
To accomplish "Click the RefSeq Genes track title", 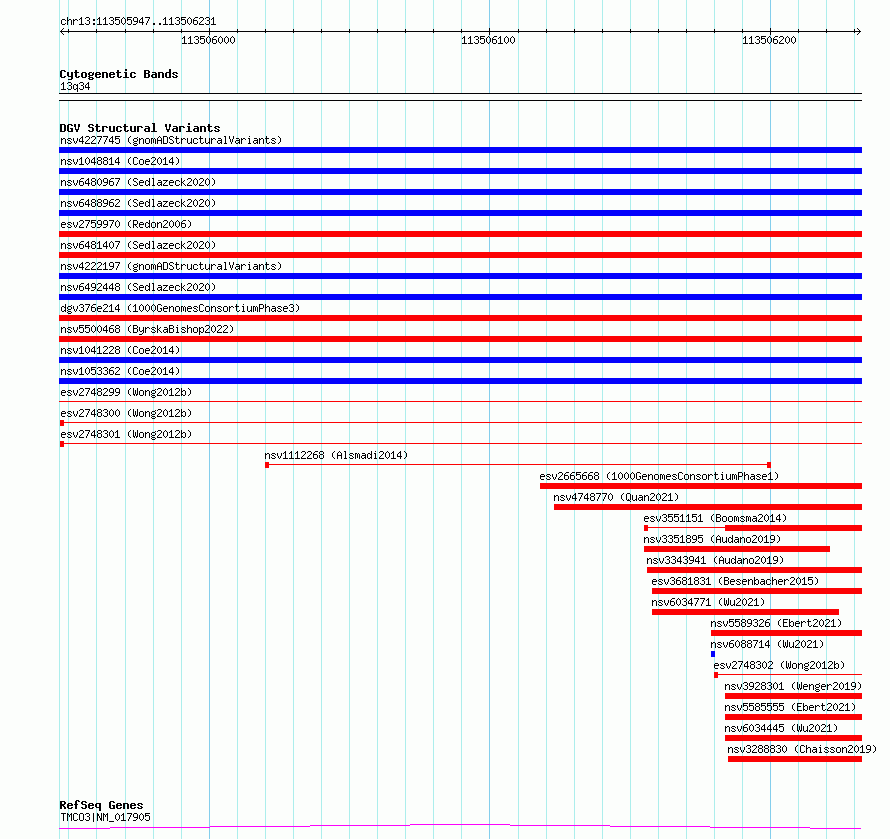I will [x=101, y=805].
